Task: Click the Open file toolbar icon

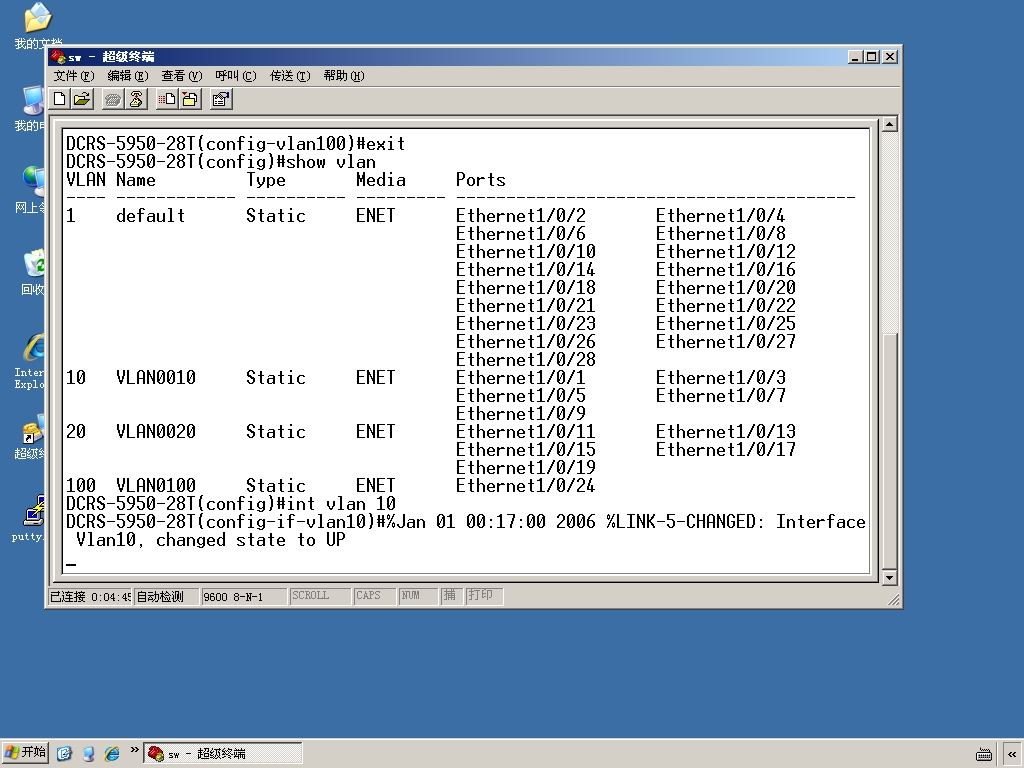Action: tap(82, 99)
